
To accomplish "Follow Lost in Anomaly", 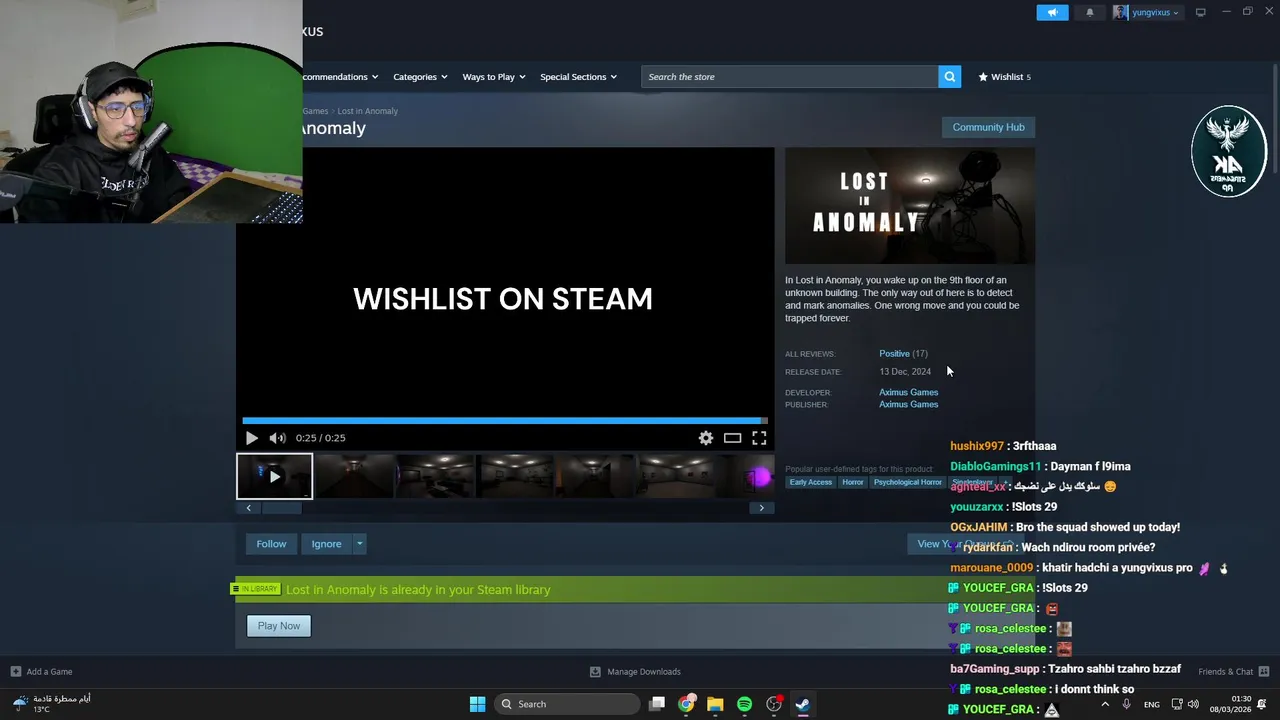I will (x=271, y=544).
